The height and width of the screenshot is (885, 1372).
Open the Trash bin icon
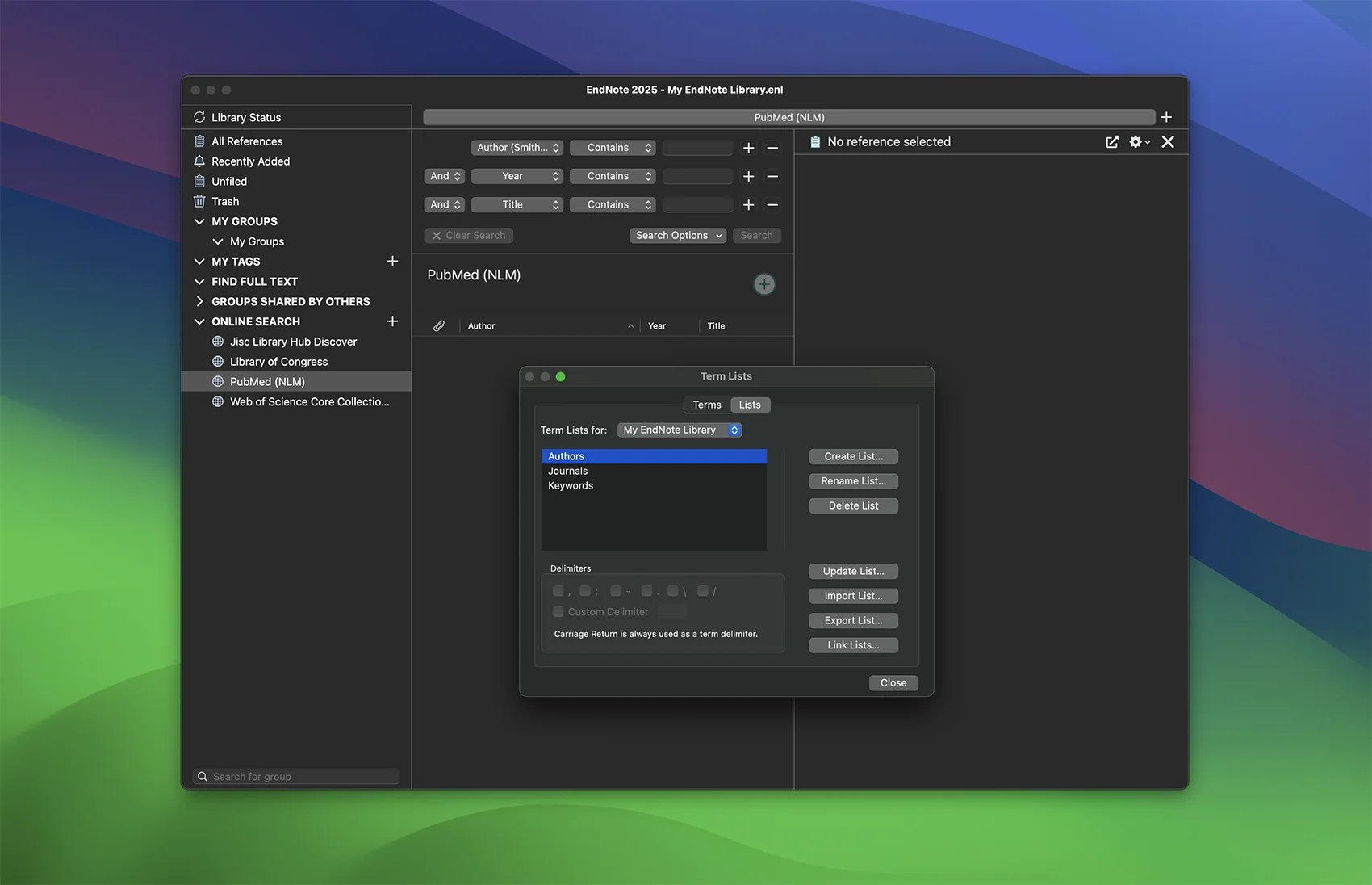pyautogui.click(x=199, y=201)
